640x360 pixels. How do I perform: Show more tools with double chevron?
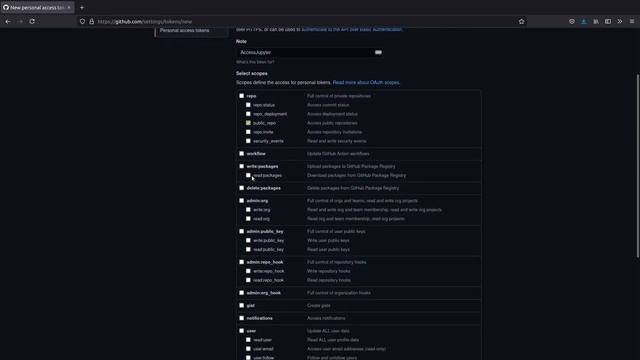(x=620, y=21)
